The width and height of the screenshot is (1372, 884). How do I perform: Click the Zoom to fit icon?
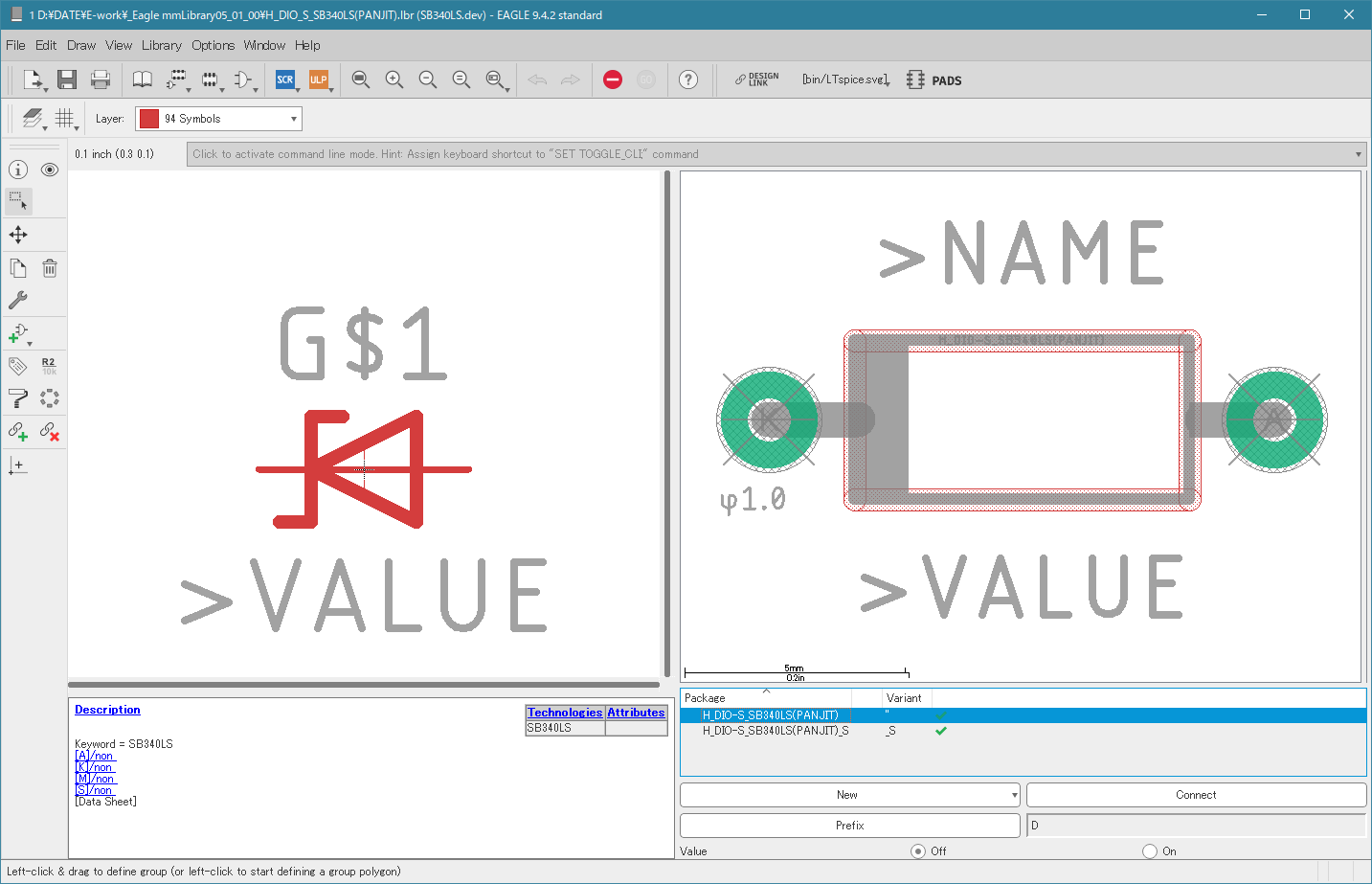[x=361, y=79]
